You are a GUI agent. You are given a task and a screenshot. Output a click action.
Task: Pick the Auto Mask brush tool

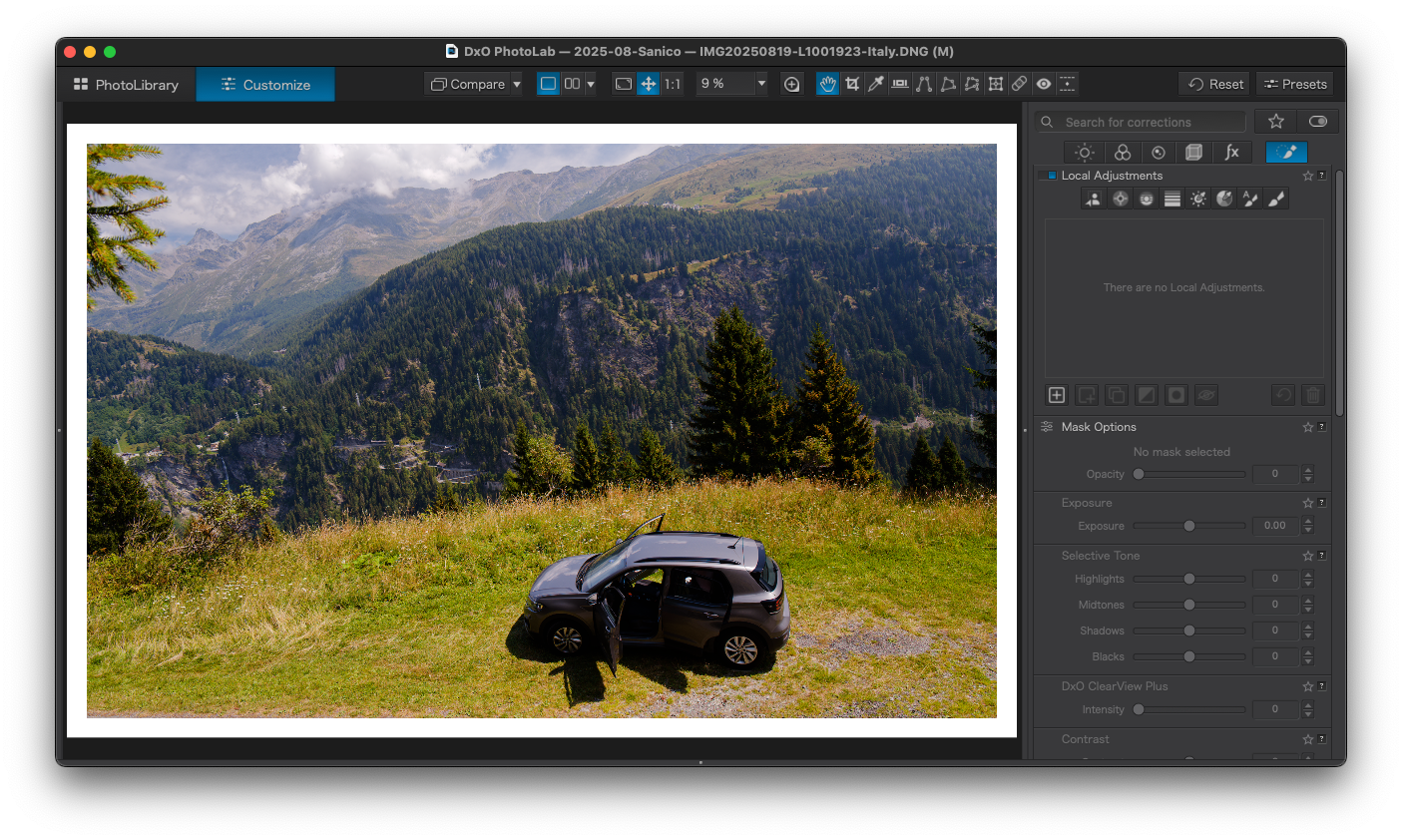[1250, 199]
